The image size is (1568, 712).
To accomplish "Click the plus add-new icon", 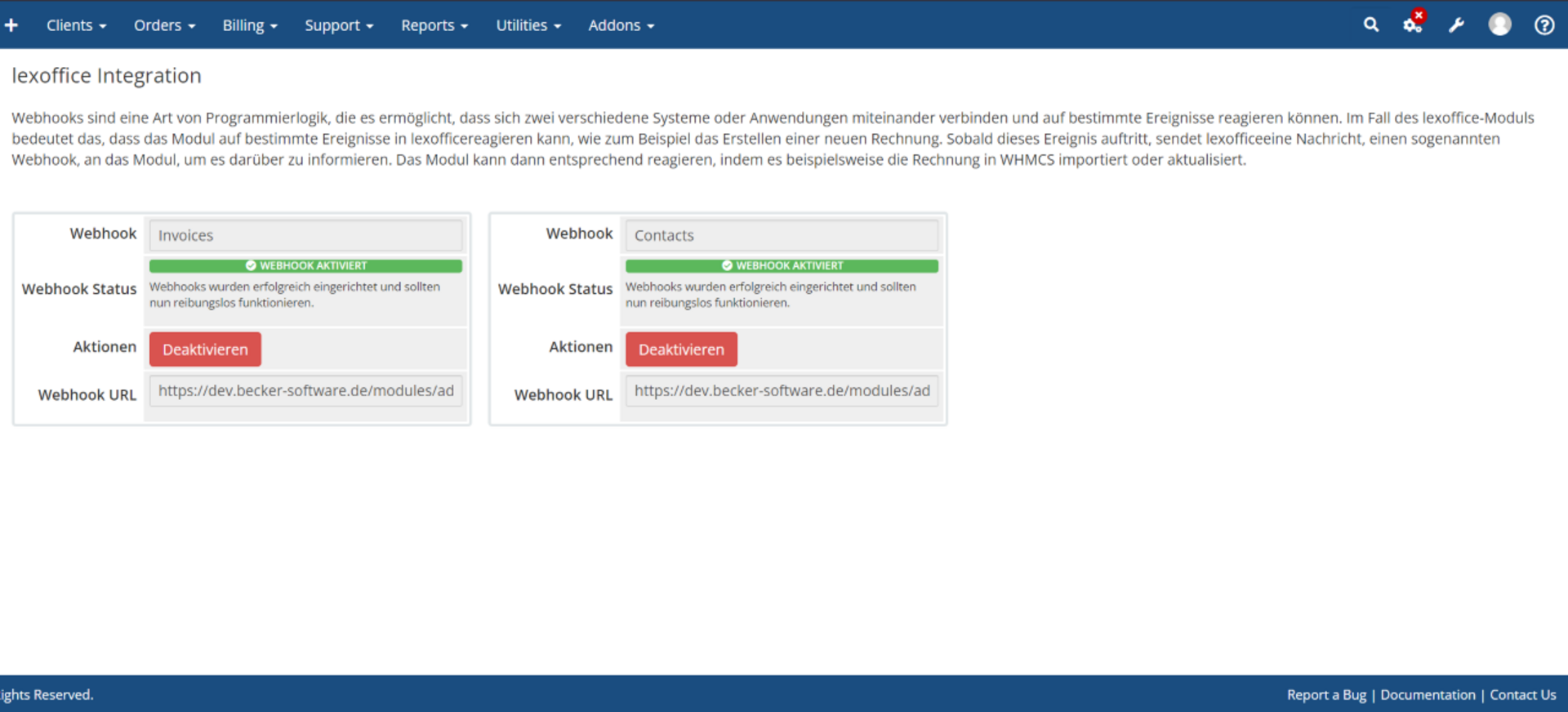I will coord(11,25).
